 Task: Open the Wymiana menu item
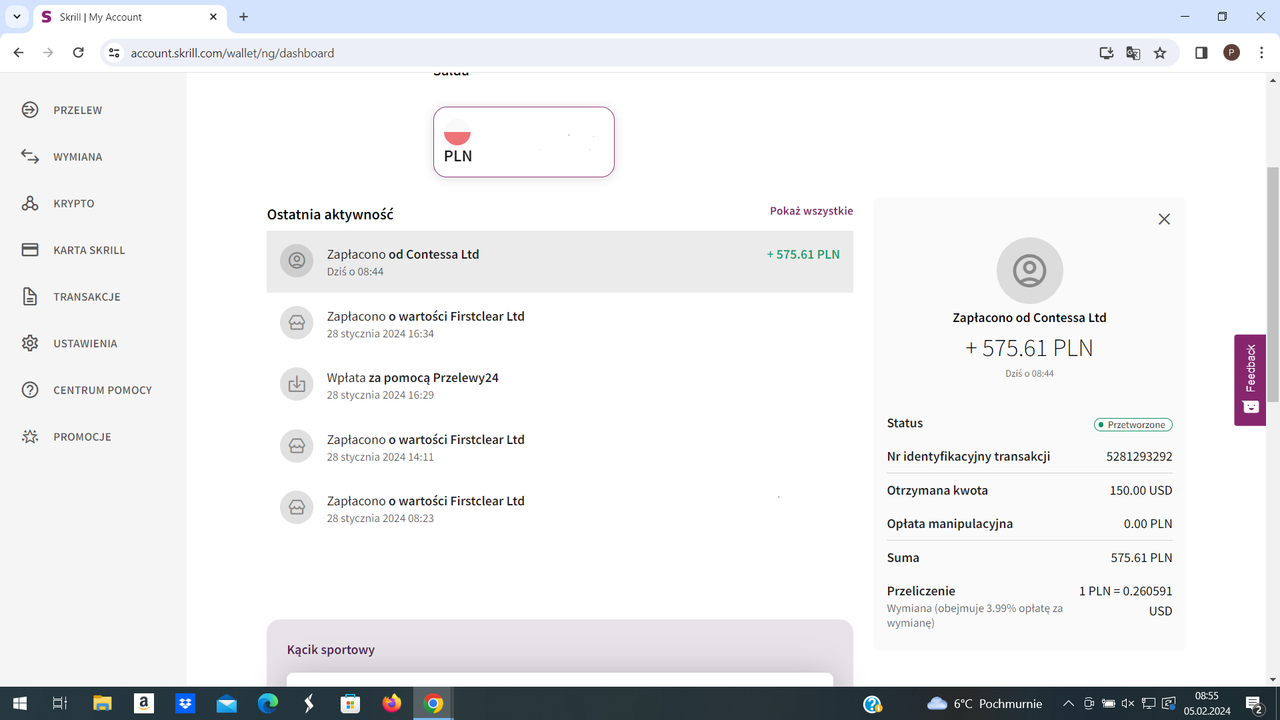(x=77, y=157)
